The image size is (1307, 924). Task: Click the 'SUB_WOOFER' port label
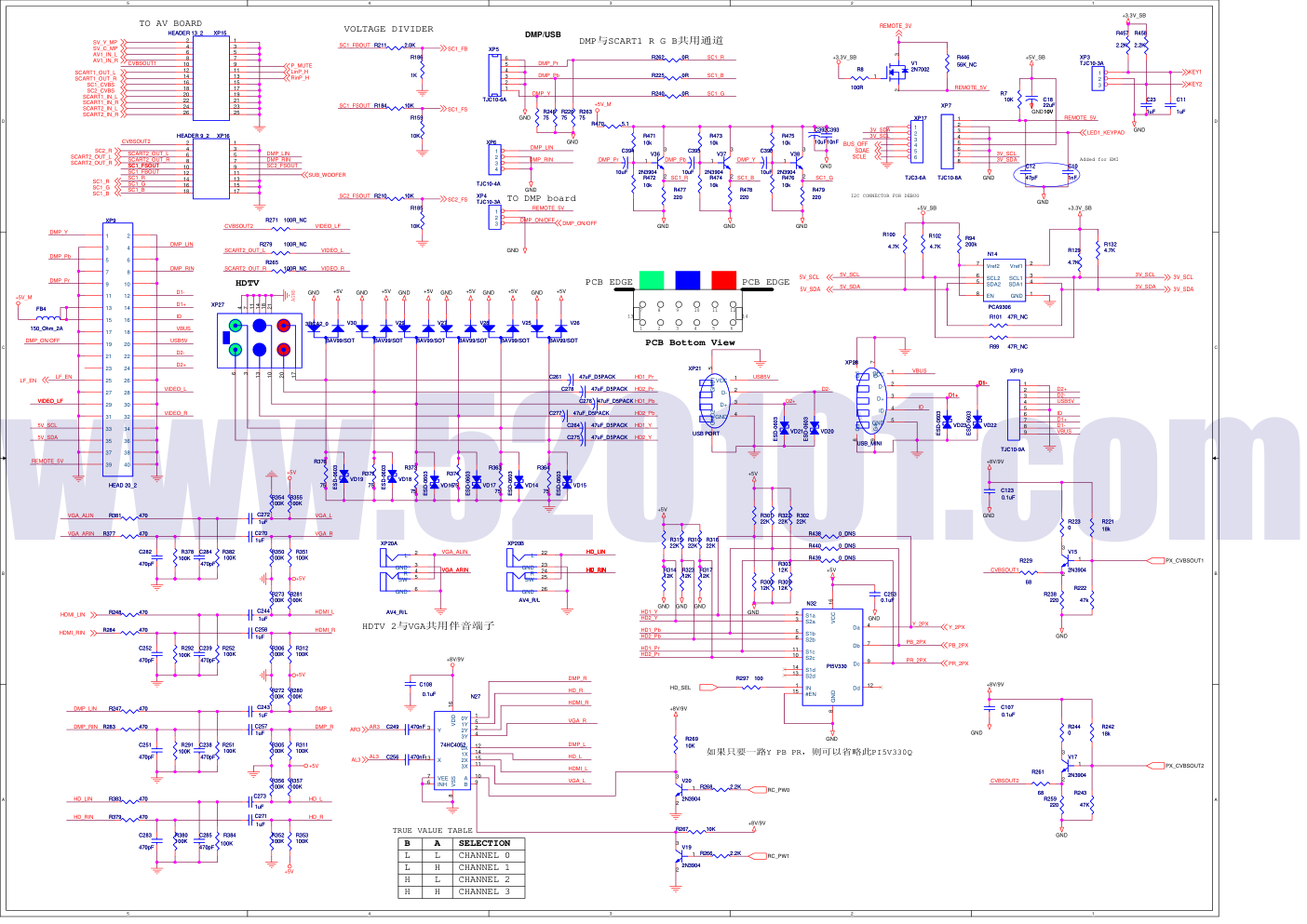point(327,175)
